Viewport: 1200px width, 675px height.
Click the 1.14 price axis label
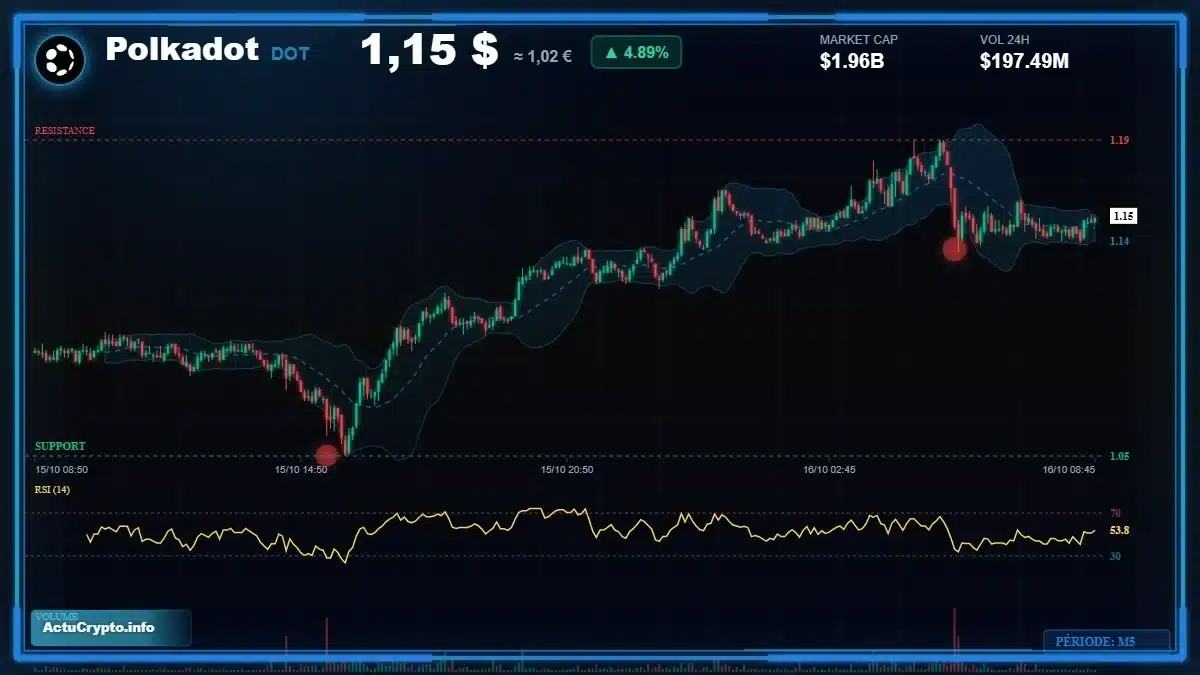click(1119, 241)
